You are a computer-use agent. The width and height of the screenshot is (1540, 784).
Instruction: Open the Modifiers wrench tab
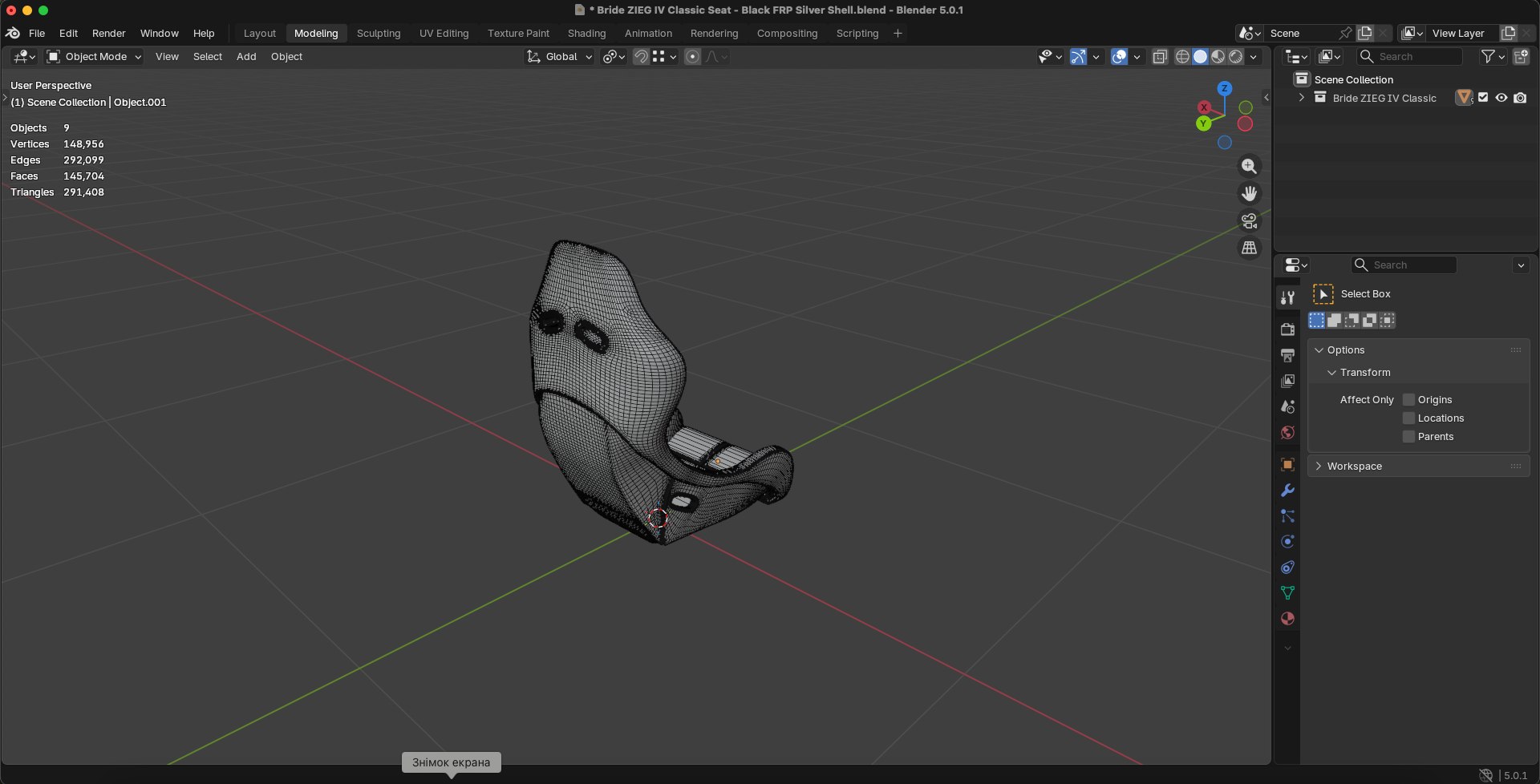coord(1287,490)
